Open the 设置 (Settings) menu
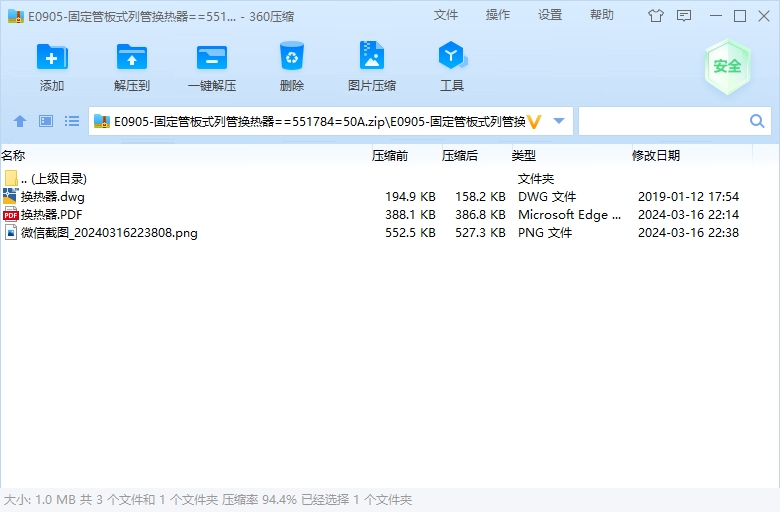 point(550,15)
